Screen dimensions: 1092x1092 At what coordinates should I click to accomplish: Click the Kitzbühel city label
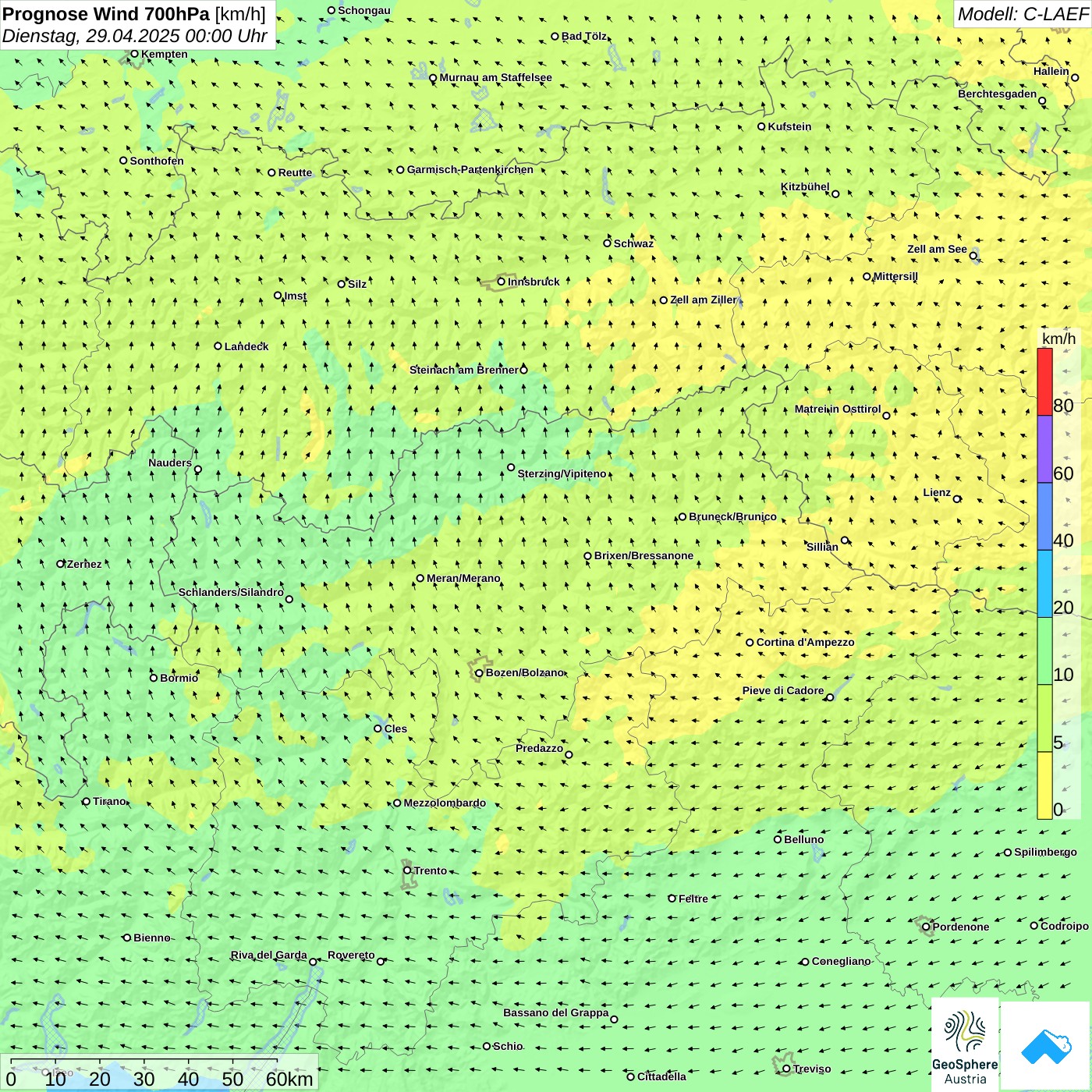pyautogui.click(x=805, y=186)
